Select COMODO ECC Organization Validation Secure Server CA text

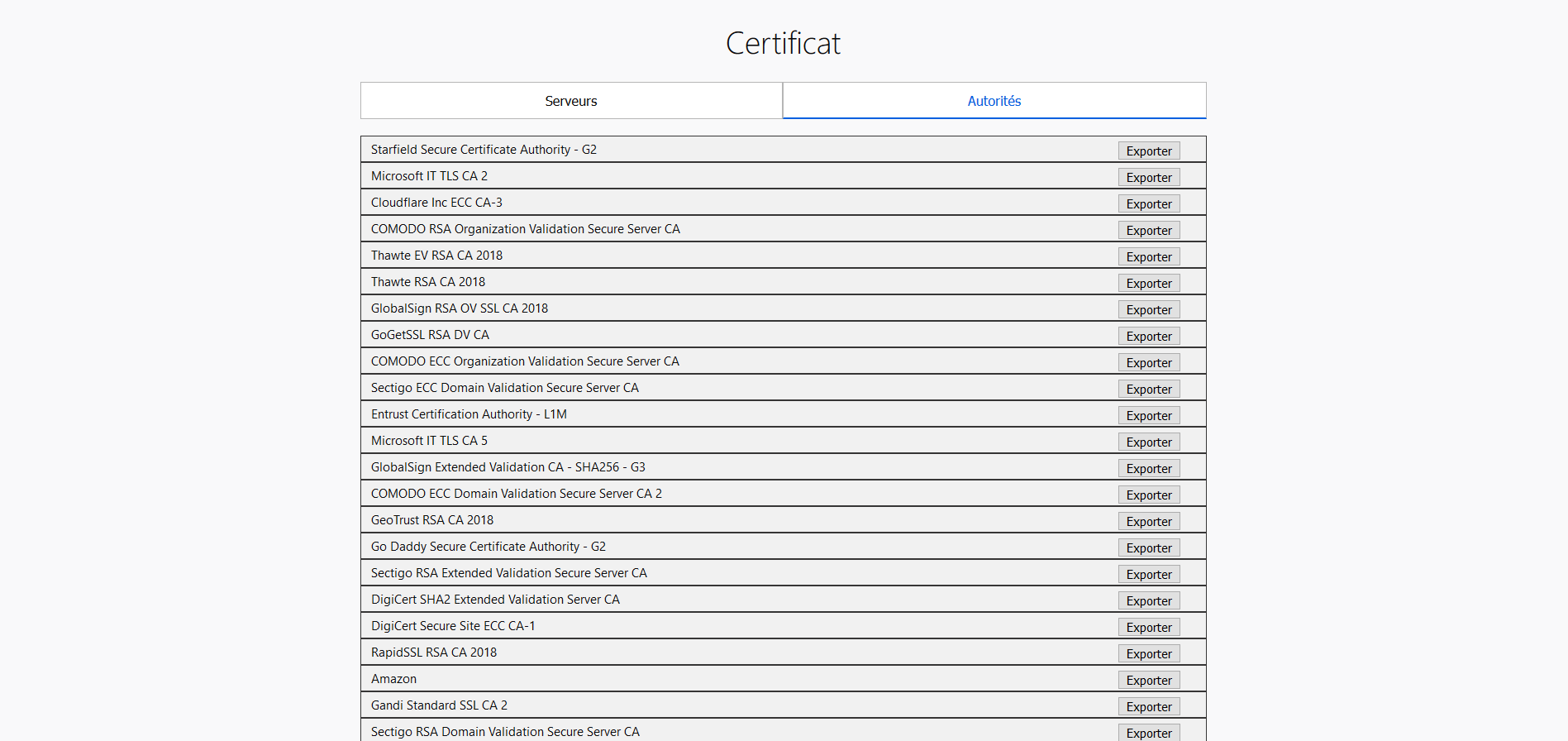pyautogui.click(x=525, y=361)
